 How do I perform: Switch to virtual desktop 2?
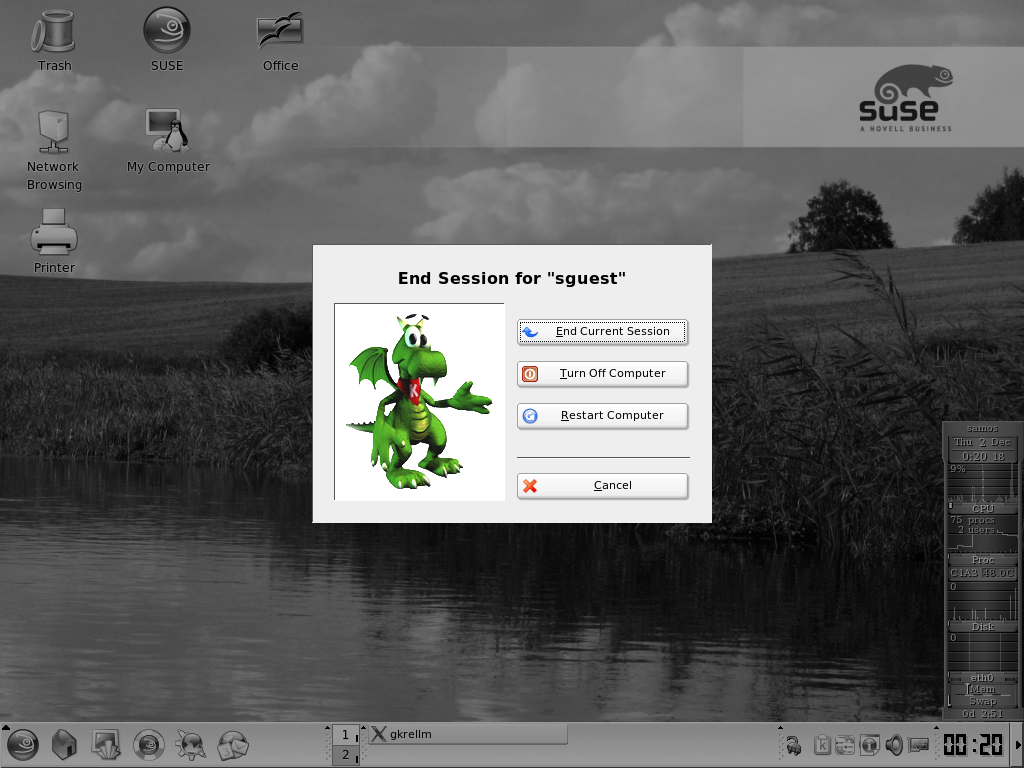pyautogui.click(x=345, y=755)
